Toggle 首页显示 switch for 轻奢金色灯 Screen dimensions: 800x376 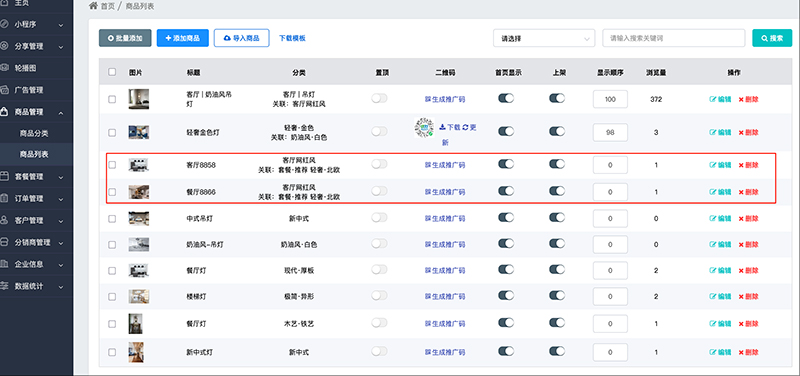pyautogui.click(x=506, y=131)
